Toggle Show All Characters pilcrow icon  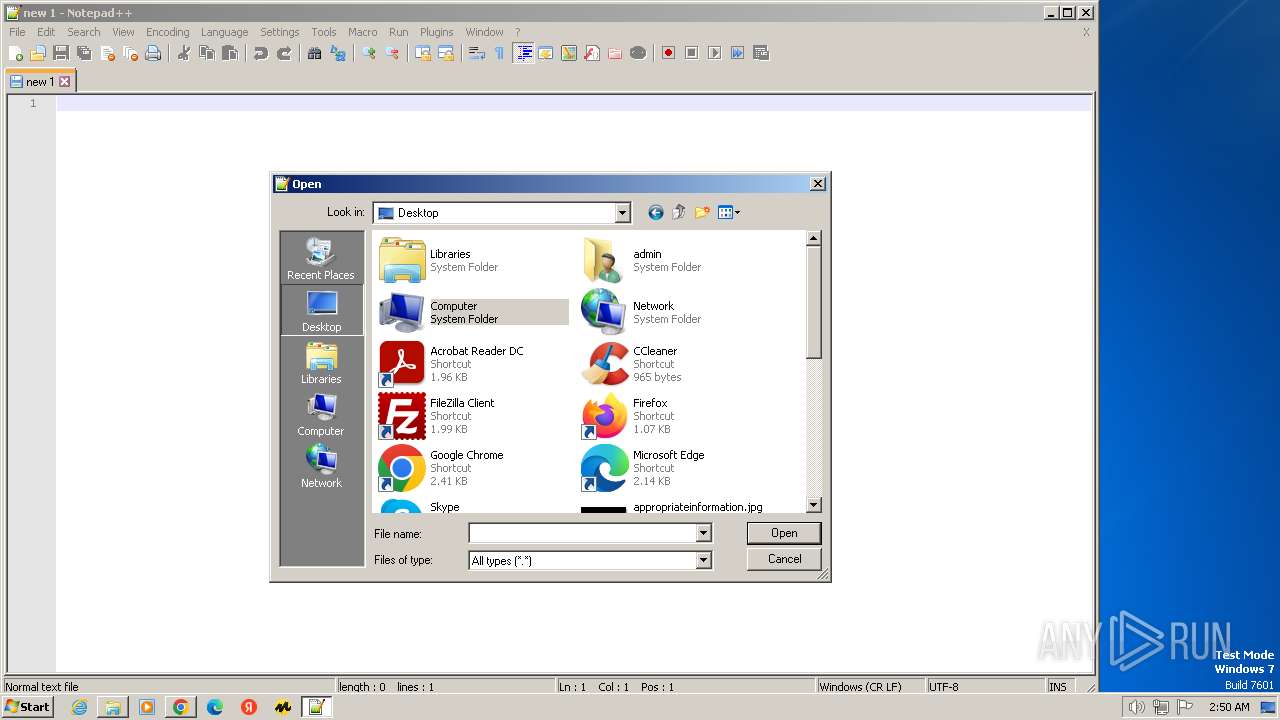[499, 53]
